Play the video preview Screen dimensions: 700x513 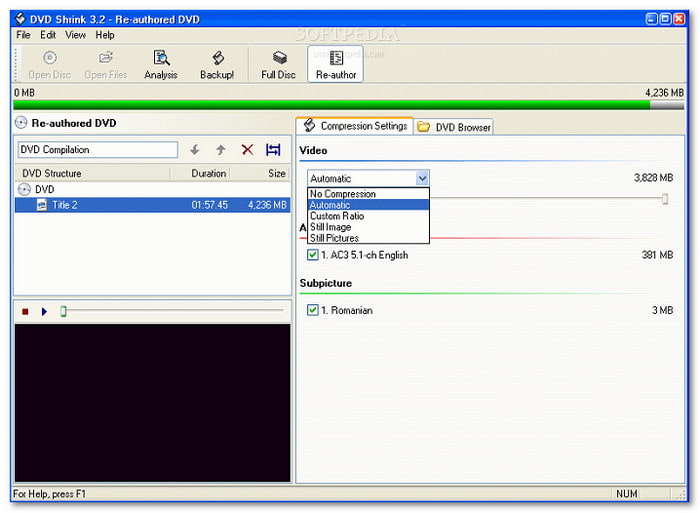click(44, 312)
